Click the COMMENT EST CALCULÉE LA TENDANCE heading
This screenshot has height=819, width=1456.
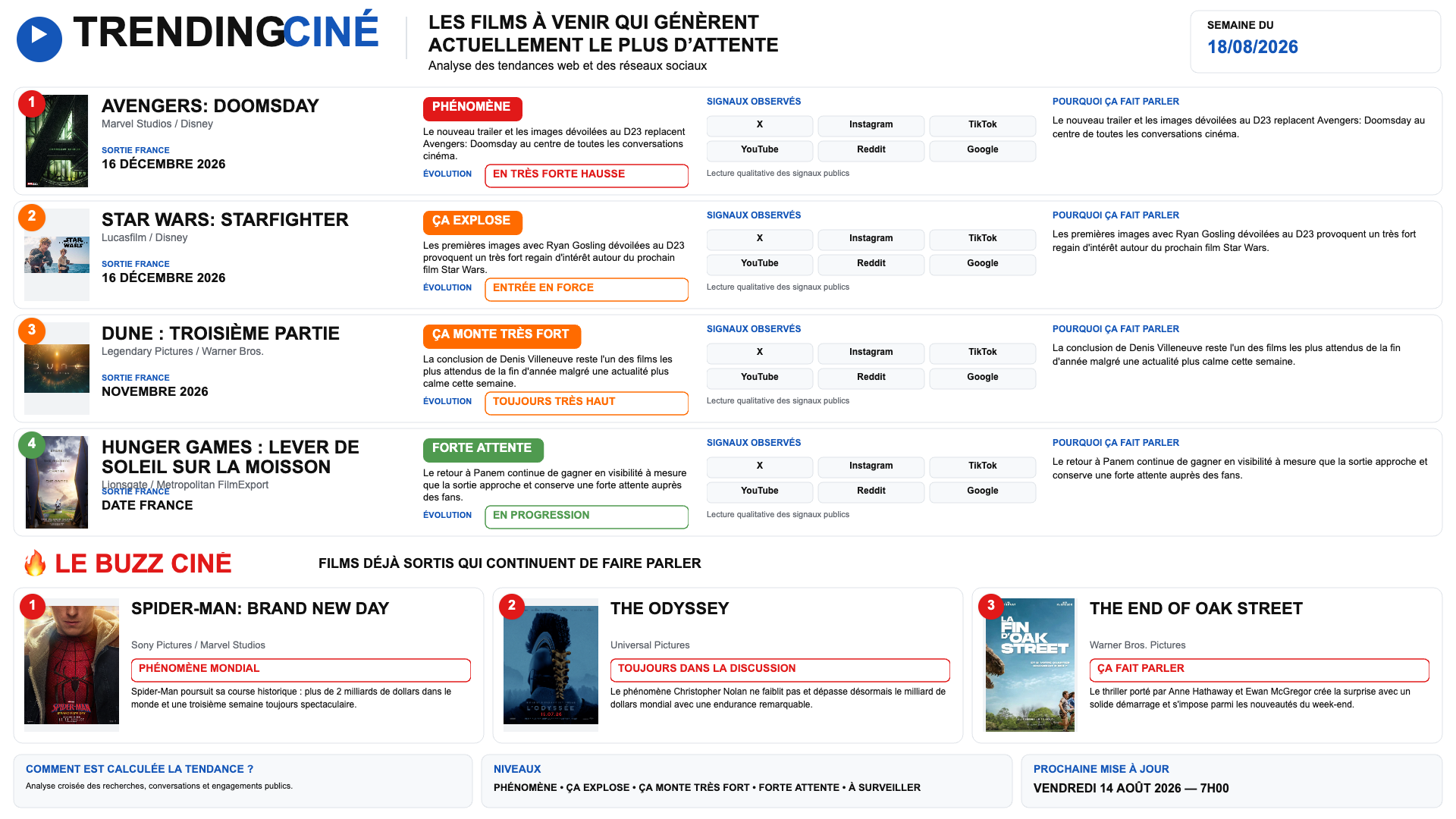coord(140,769)
